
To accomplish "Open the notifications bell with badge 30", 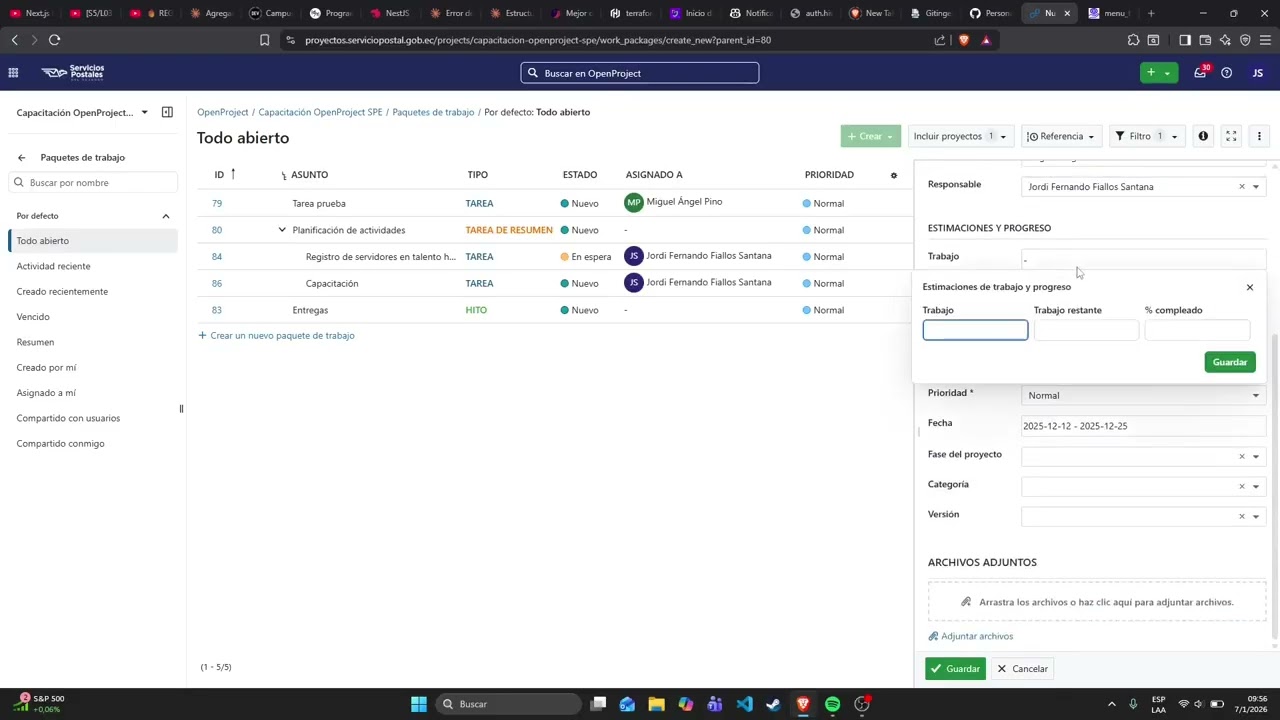I will (1200, 73).
